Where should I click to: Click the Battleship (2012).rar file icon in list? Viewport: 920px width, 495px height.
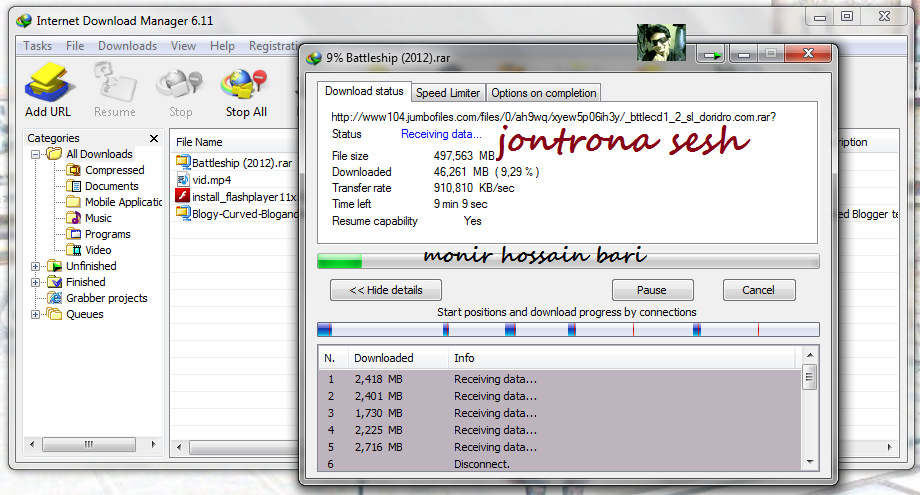point(183,162)
